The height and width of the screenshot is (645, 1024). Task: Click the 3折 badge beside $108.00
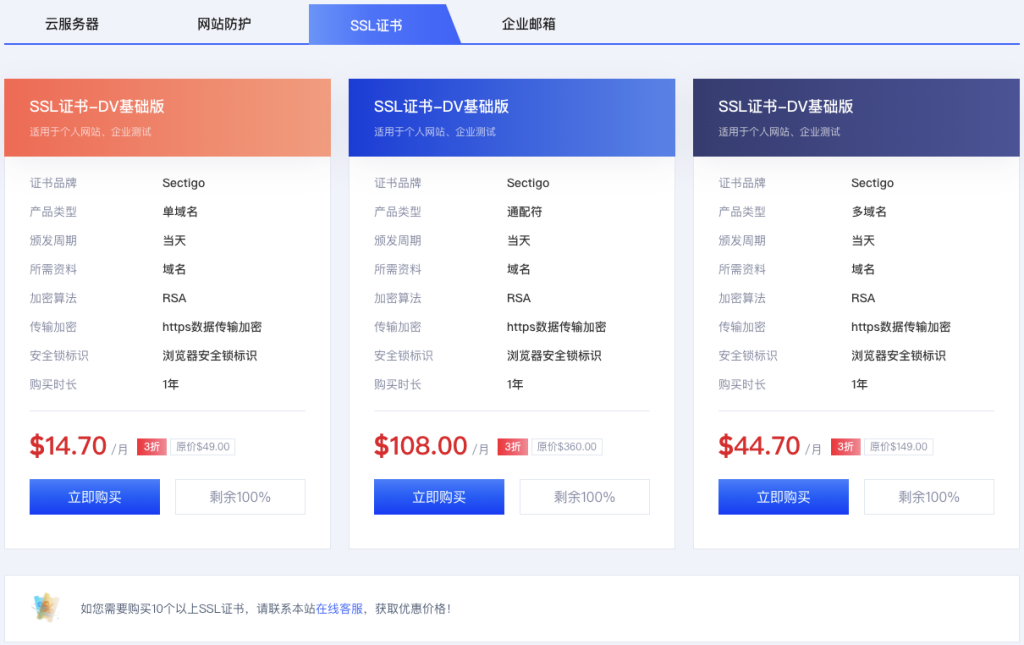(514, 447)
